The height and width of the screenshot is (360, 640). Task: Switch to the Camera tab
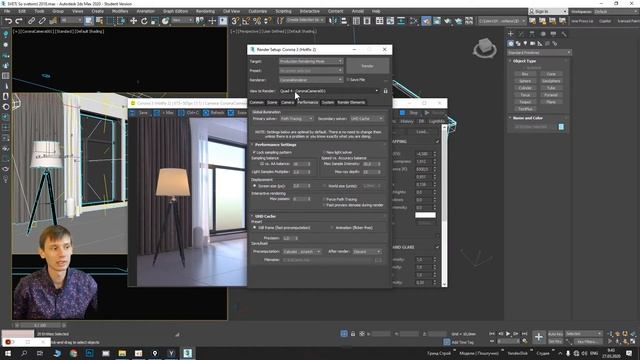pos(287,102)
